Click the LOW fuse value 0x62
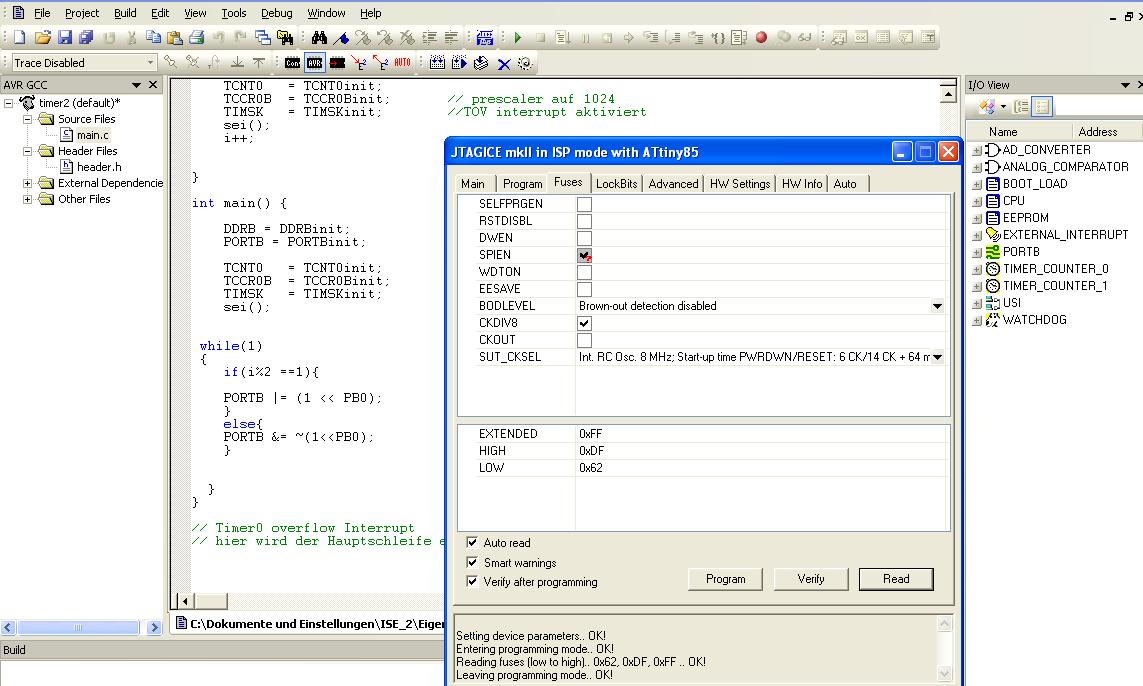Screen dimensions: 1143x686 591,468
